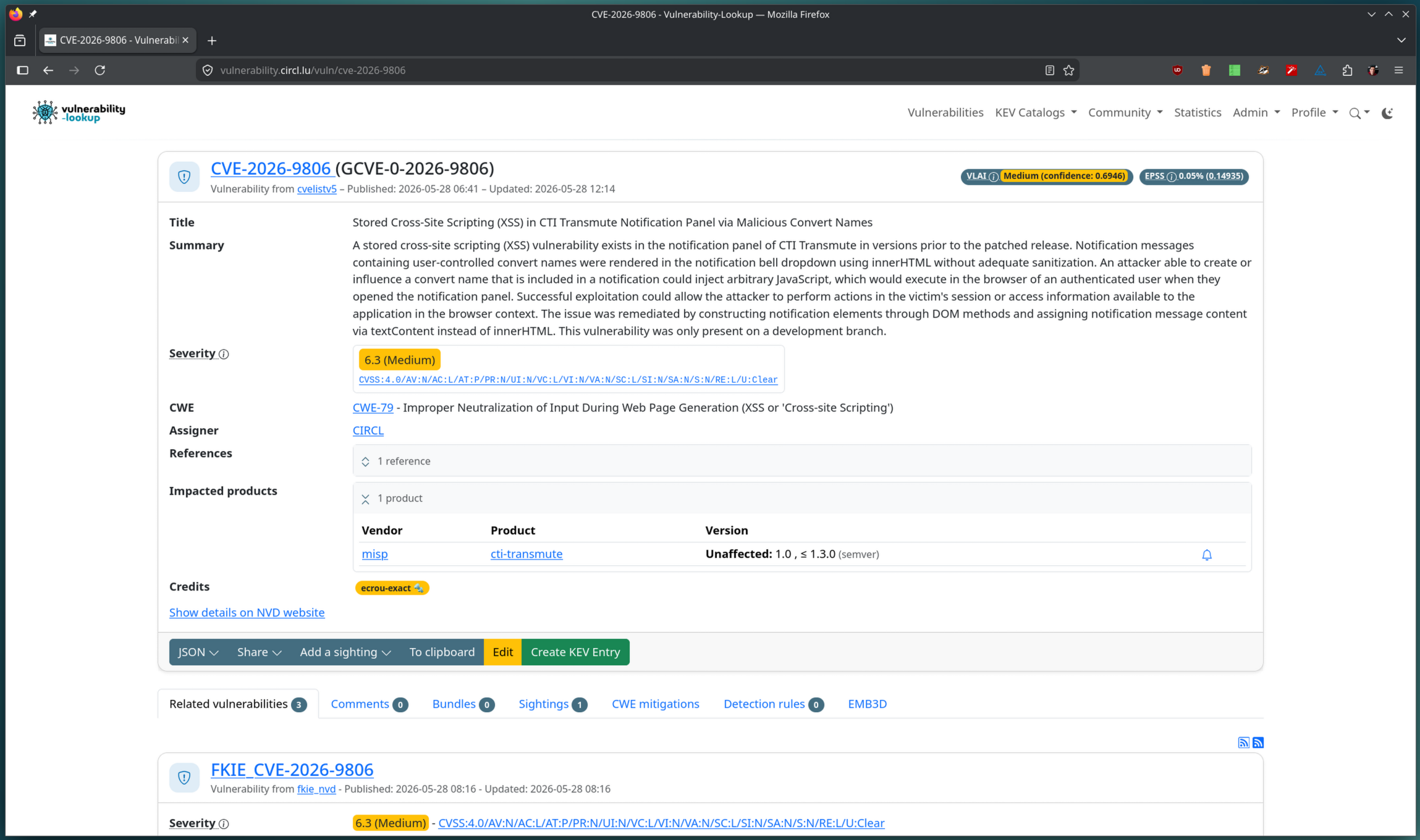The image size is (1420, 840).
Task: Select the Related vulnerabilities tab
Action: pyautogui.click(x=238, y=704)
